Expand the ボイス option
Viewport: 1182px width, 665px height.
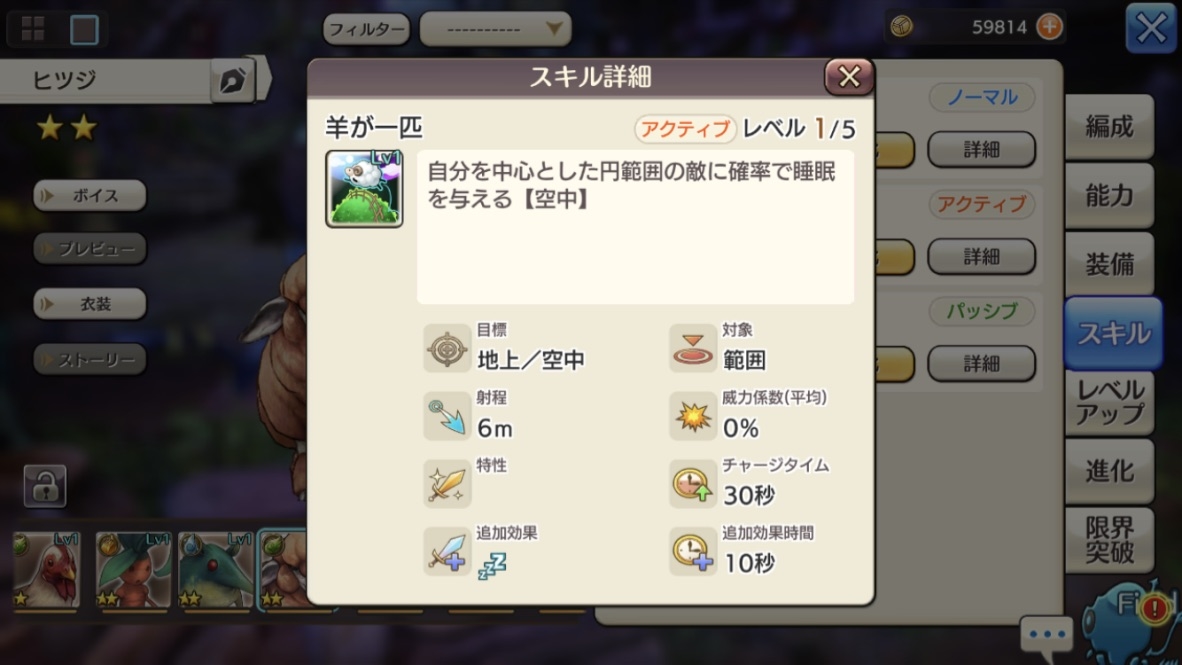(x=90, y=195)
